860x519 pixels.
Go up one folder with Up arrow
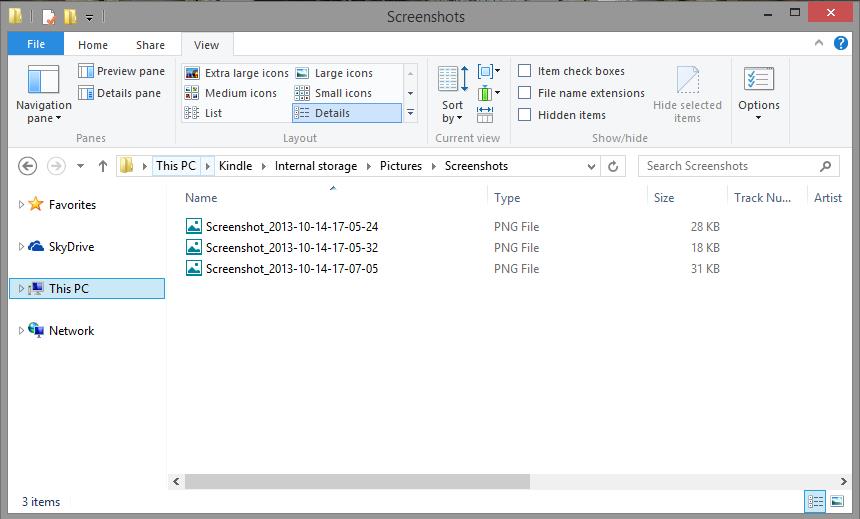coord(102,166)
